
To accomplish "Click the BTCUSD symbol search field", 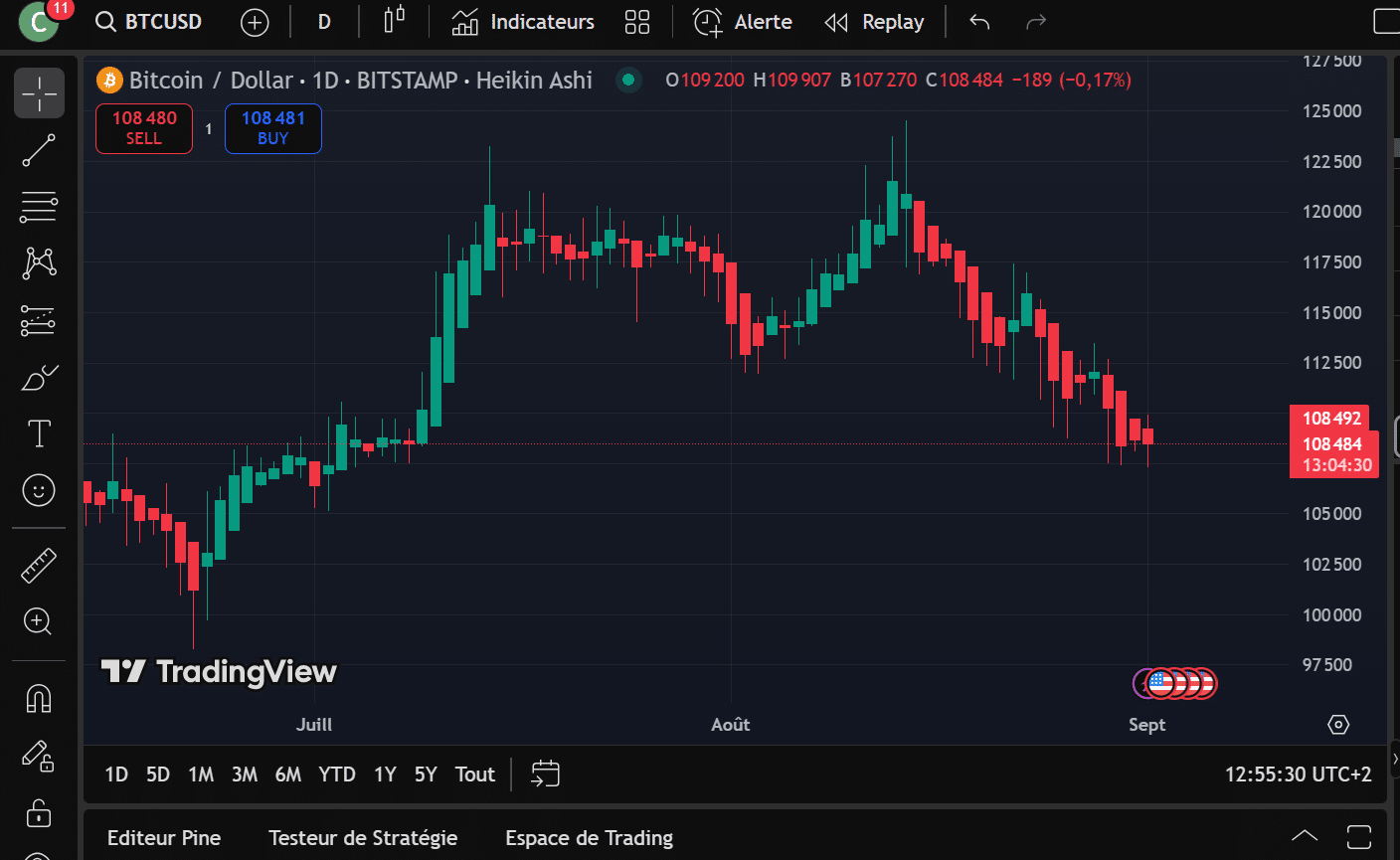I will [x=149, y=22].
